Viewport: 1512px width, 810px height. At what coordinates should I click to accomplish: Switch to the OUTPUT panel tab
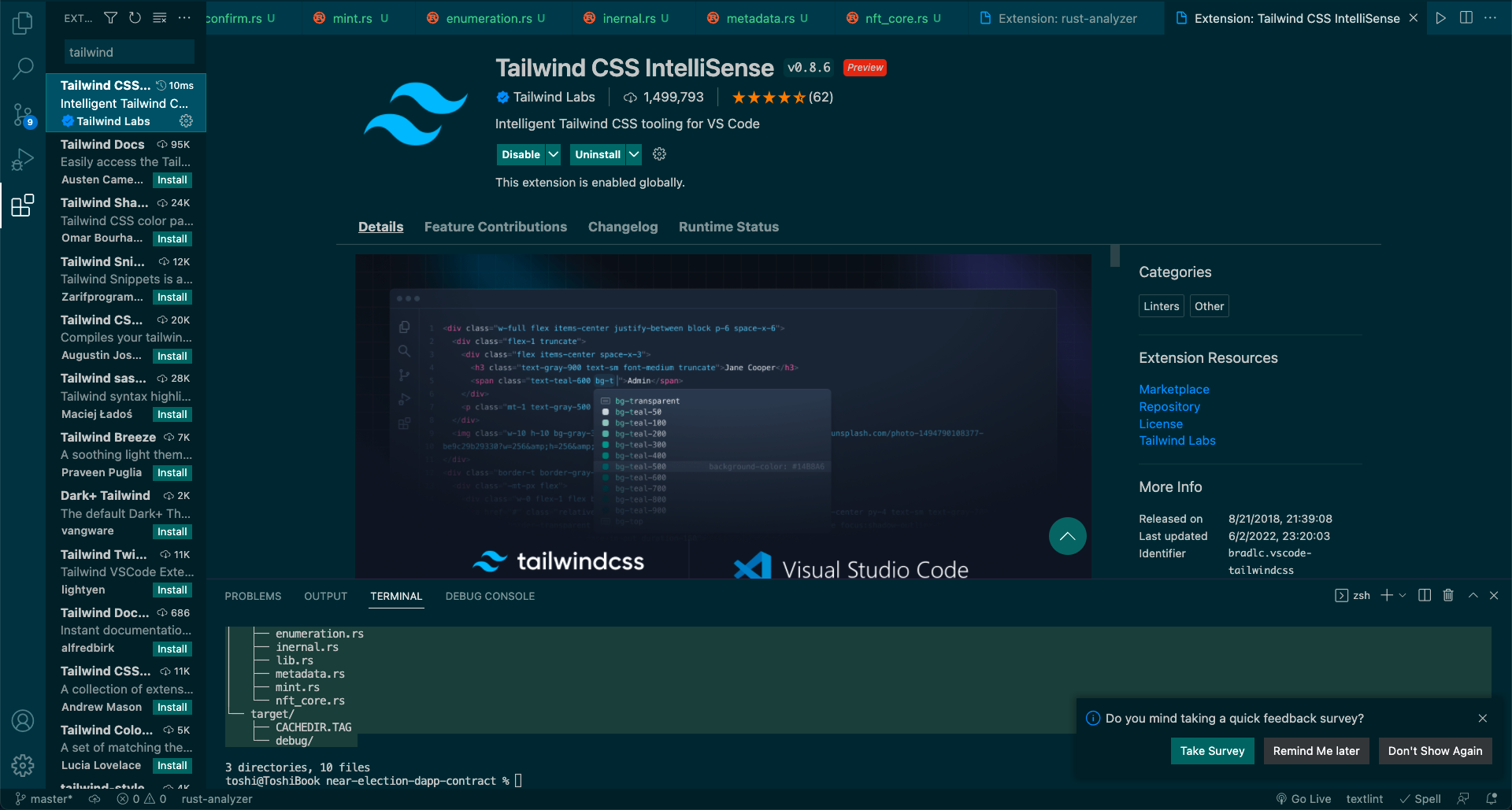click(325, 596)
